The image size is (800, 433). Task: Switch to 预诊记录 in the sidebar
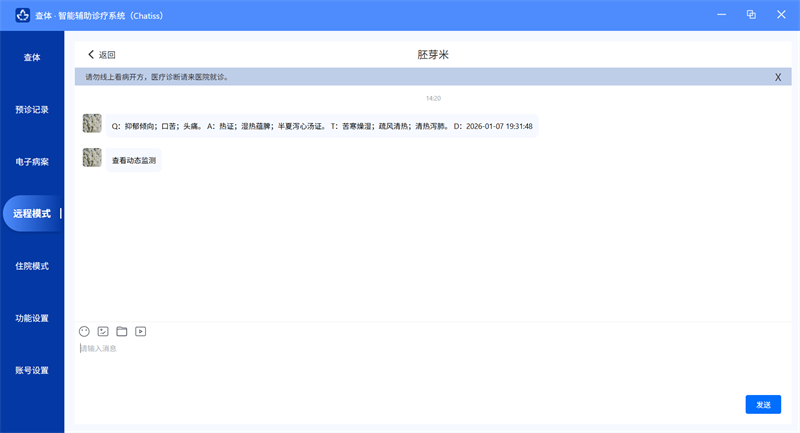32,110
